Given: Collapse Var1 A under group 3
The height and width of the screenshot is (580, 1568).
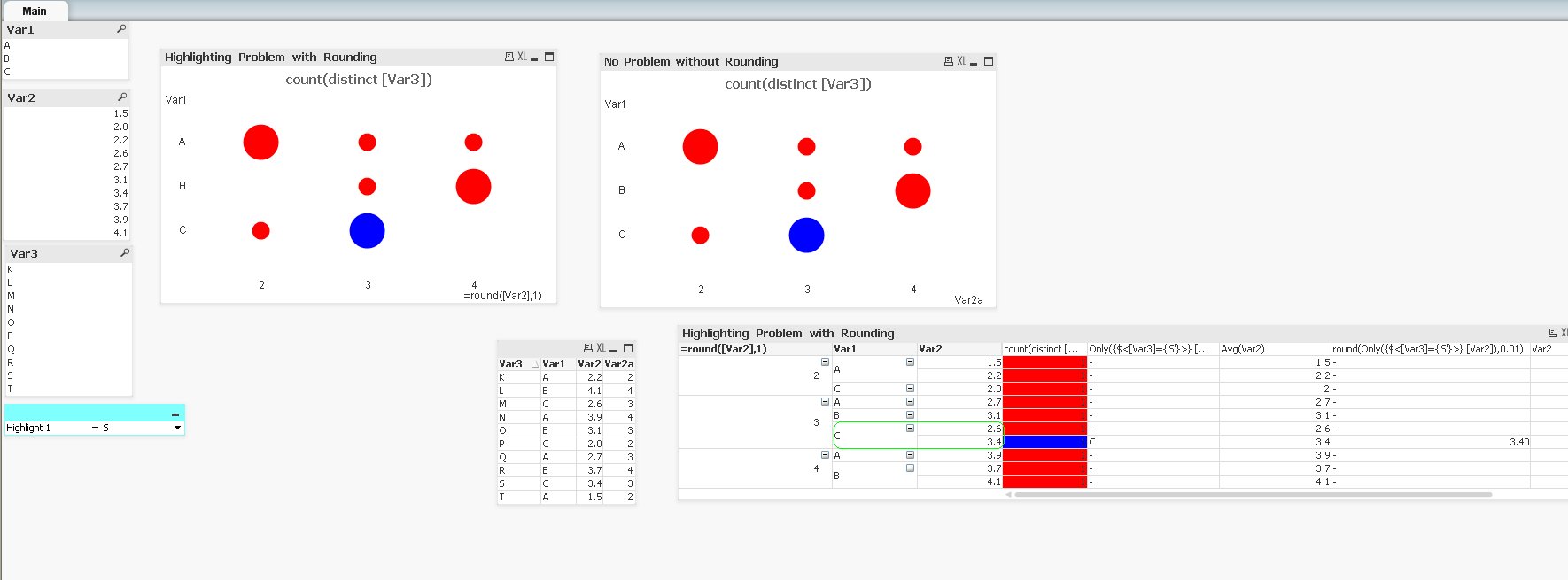Looking at the screenshot, I should (x=910, y=402).
